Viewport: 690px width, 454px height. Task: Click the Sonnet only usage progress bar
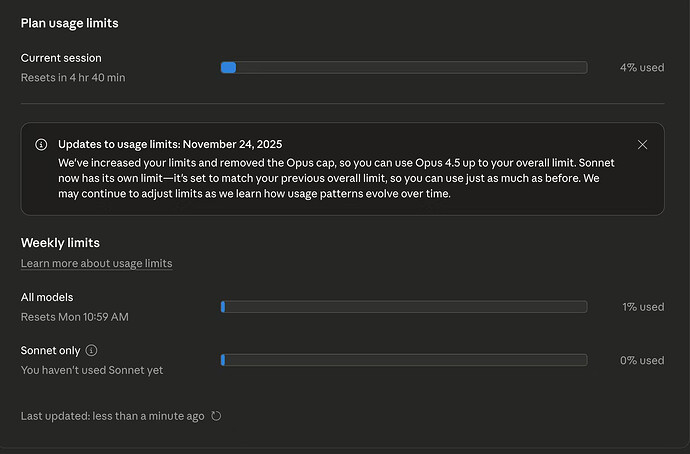point(403,360)
